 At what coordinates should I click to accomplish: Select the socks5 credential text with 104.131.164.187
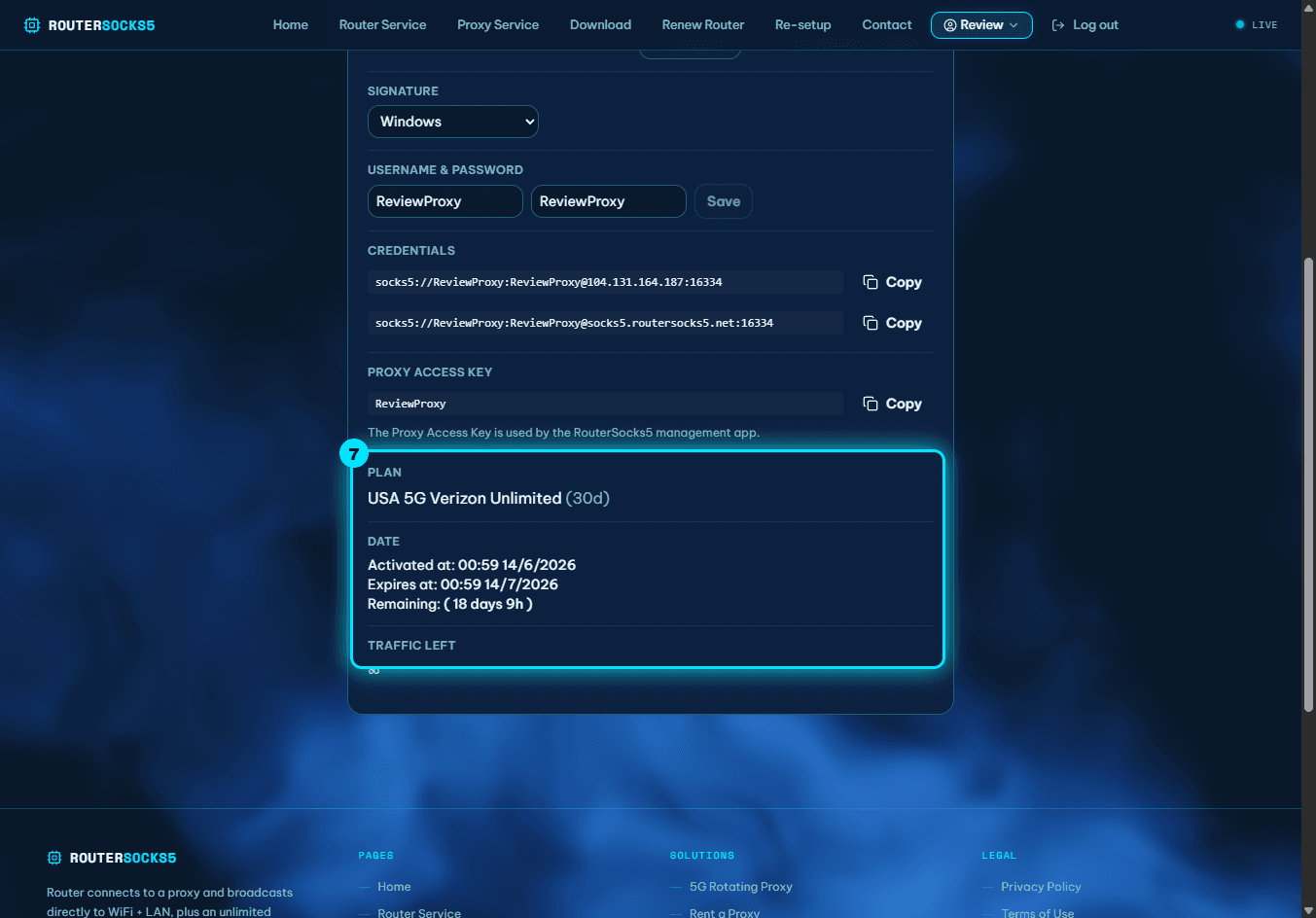pos(605,282)
